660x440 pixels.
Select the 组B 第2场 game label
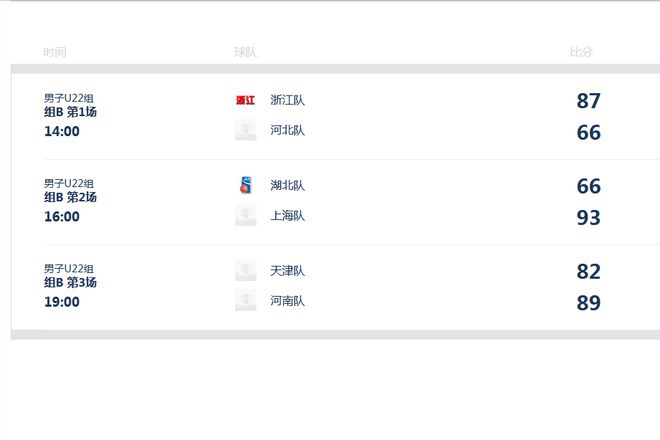pos(70,198)
